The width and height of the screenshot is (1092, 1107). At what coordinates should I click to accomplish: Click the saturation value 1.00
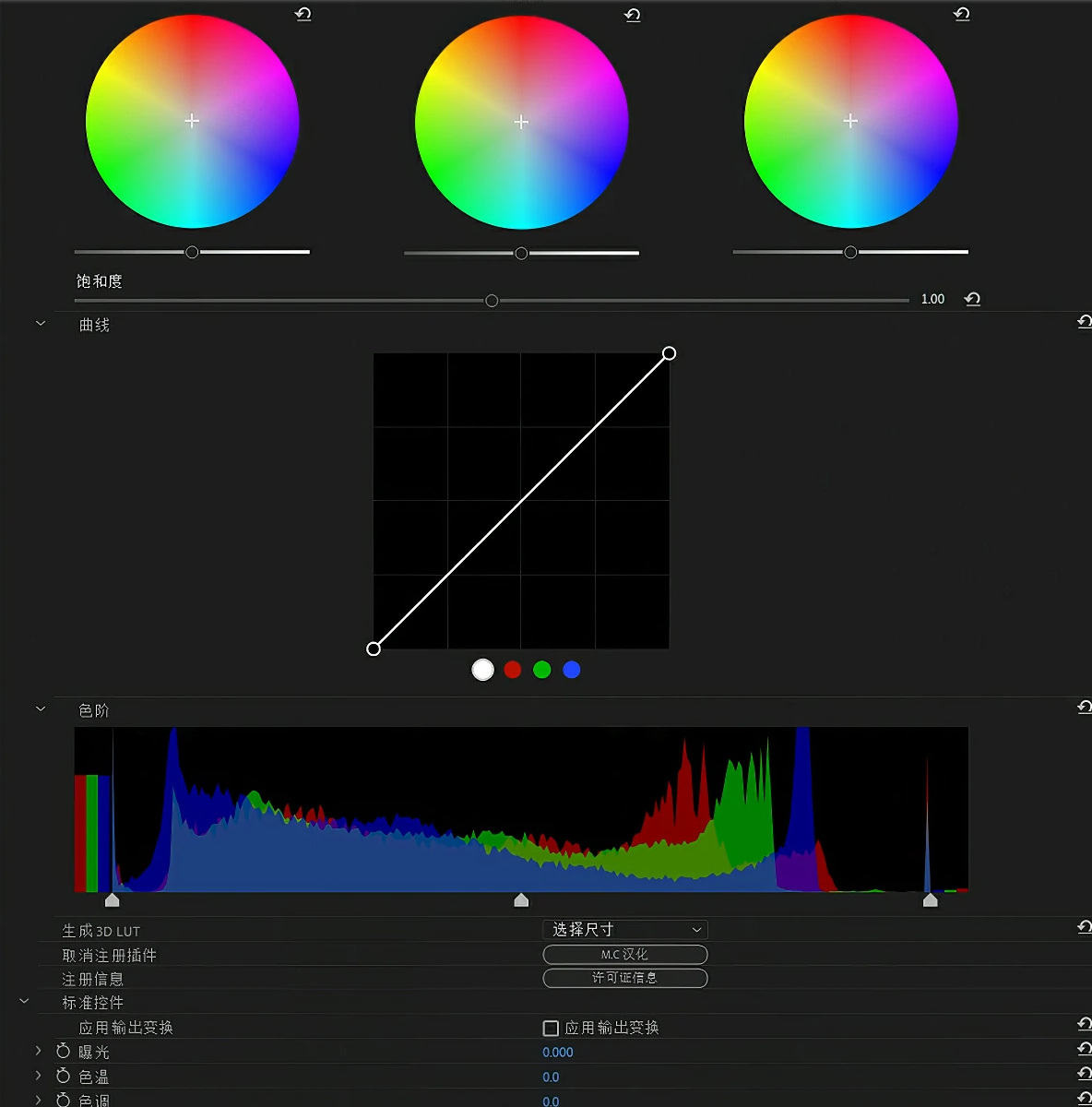point(932,299)
